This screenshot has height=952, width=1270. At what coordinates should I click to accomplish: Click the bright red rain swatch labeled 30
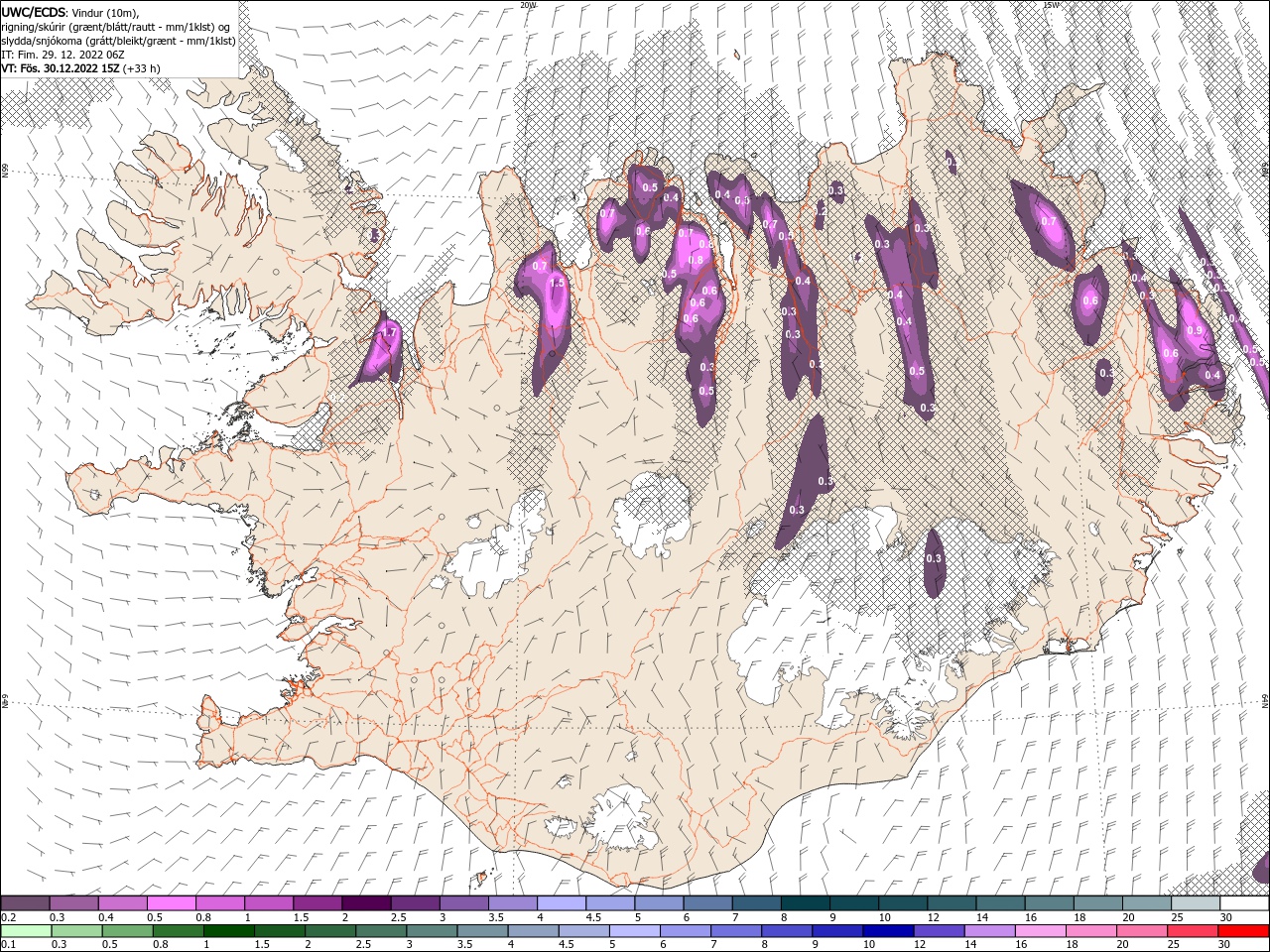point(1243,930)
